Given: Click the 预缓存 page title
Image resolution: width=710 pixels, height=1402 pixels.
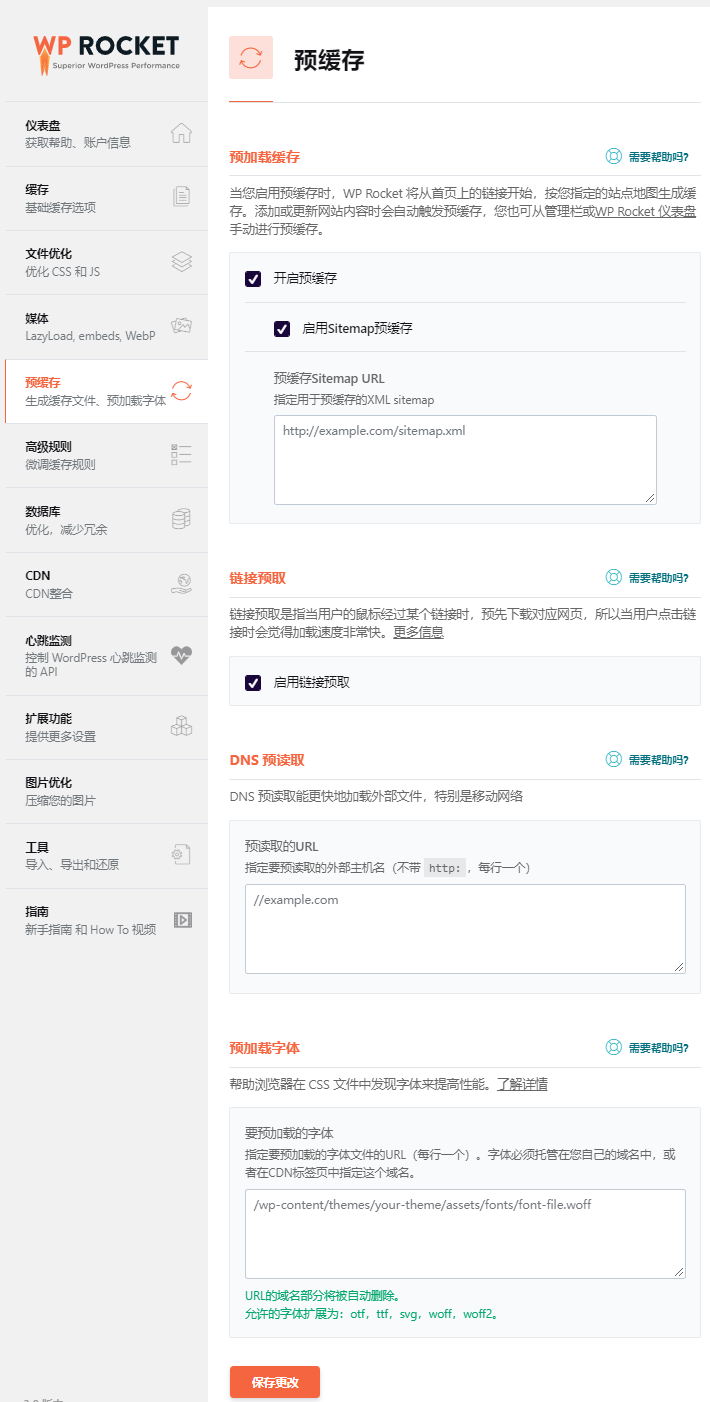Looking at the screenshot, I should (329, 60).
